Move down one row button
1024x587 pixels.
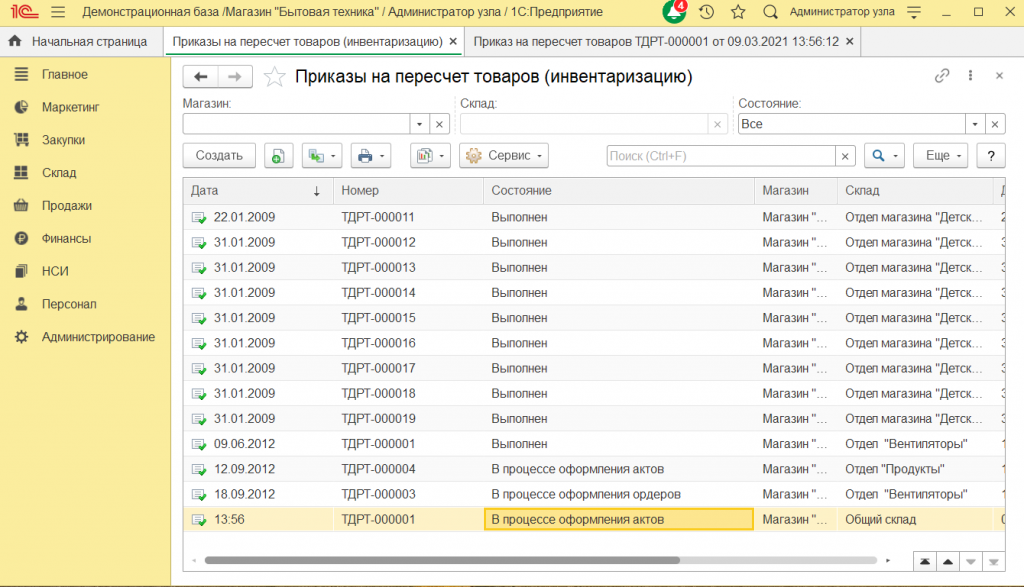(970, 562)
